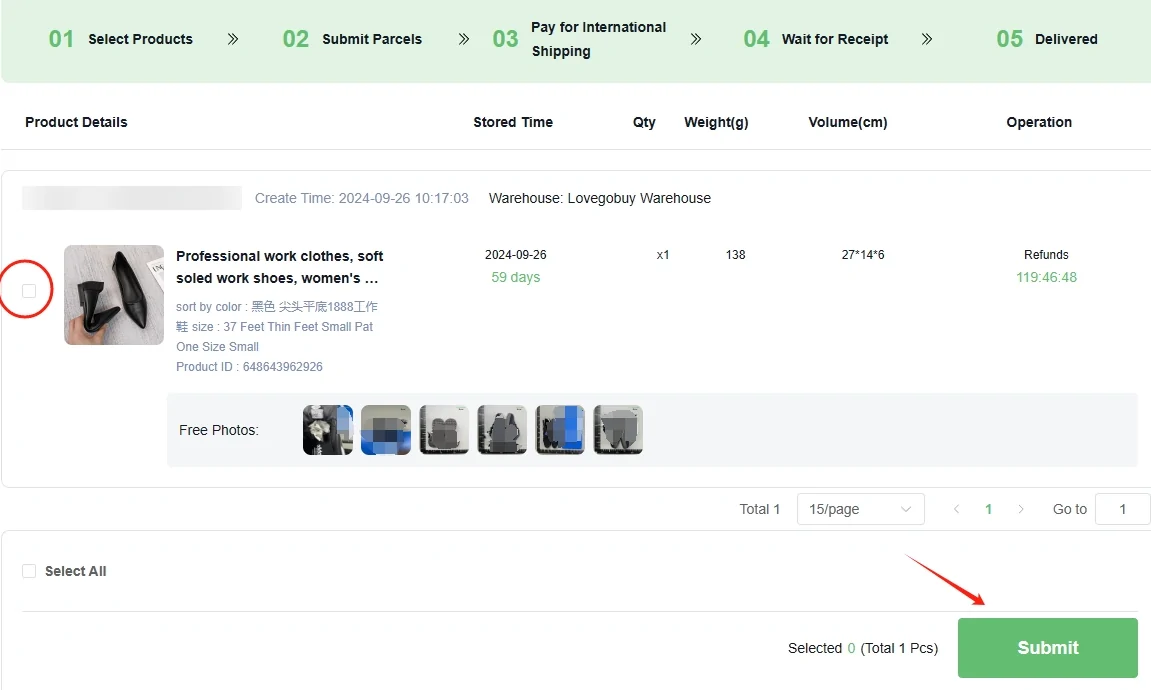The height and width of the screenshot is (690, 1151).
Task: Select page number 1 in pagination
Action: 988,509
